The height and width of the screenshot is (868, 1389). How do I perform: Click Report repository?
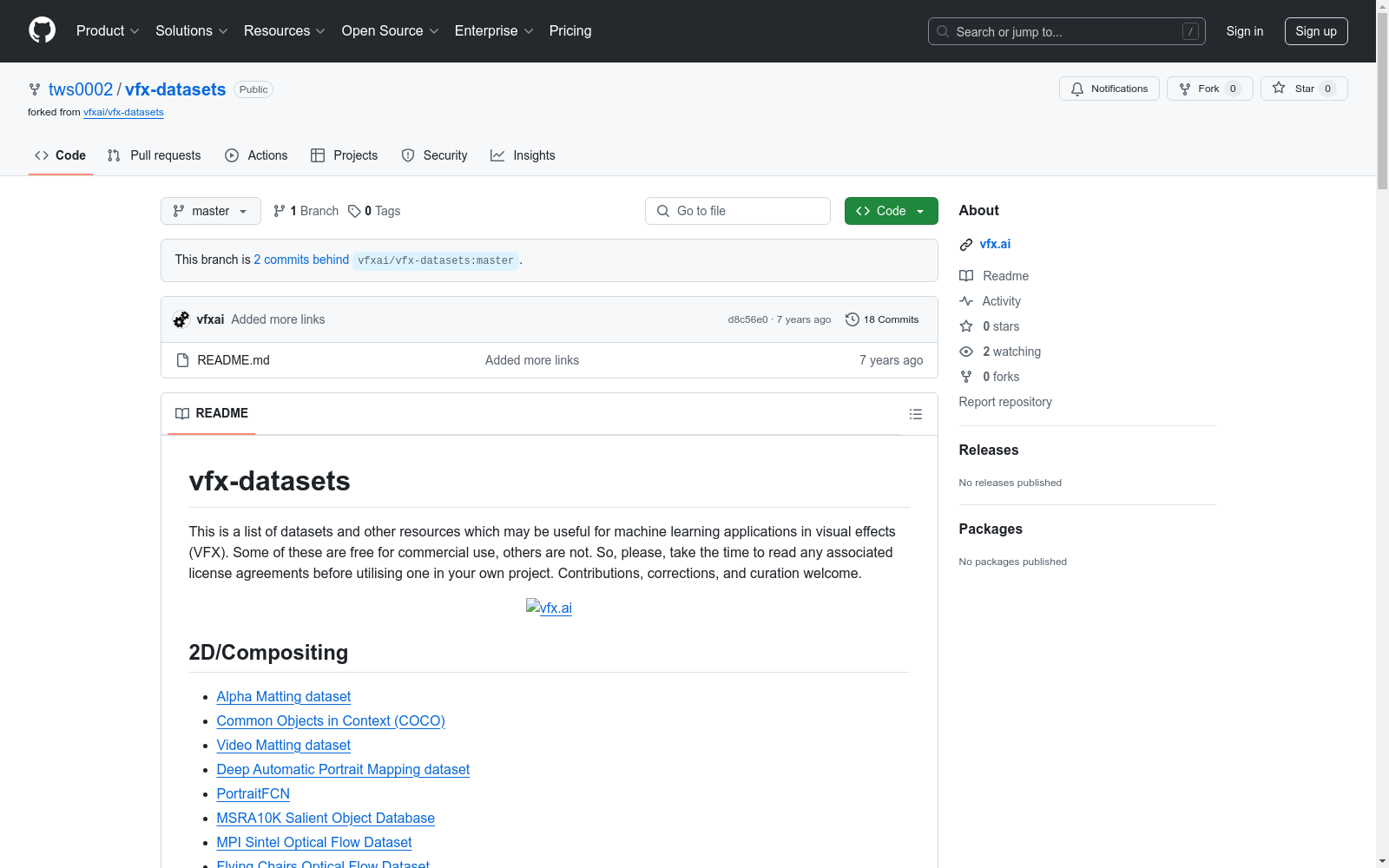point(1005,402)
